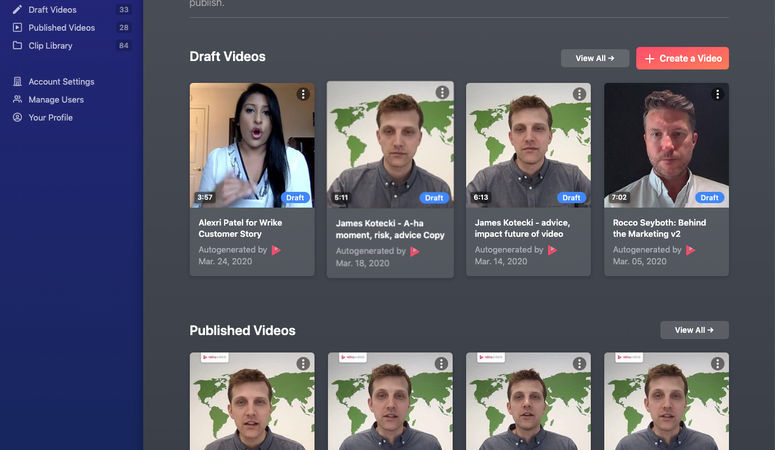The width and height of the screenshot is (775, 450).
Task: Open options menu on second published video
Action: [441, 364]
